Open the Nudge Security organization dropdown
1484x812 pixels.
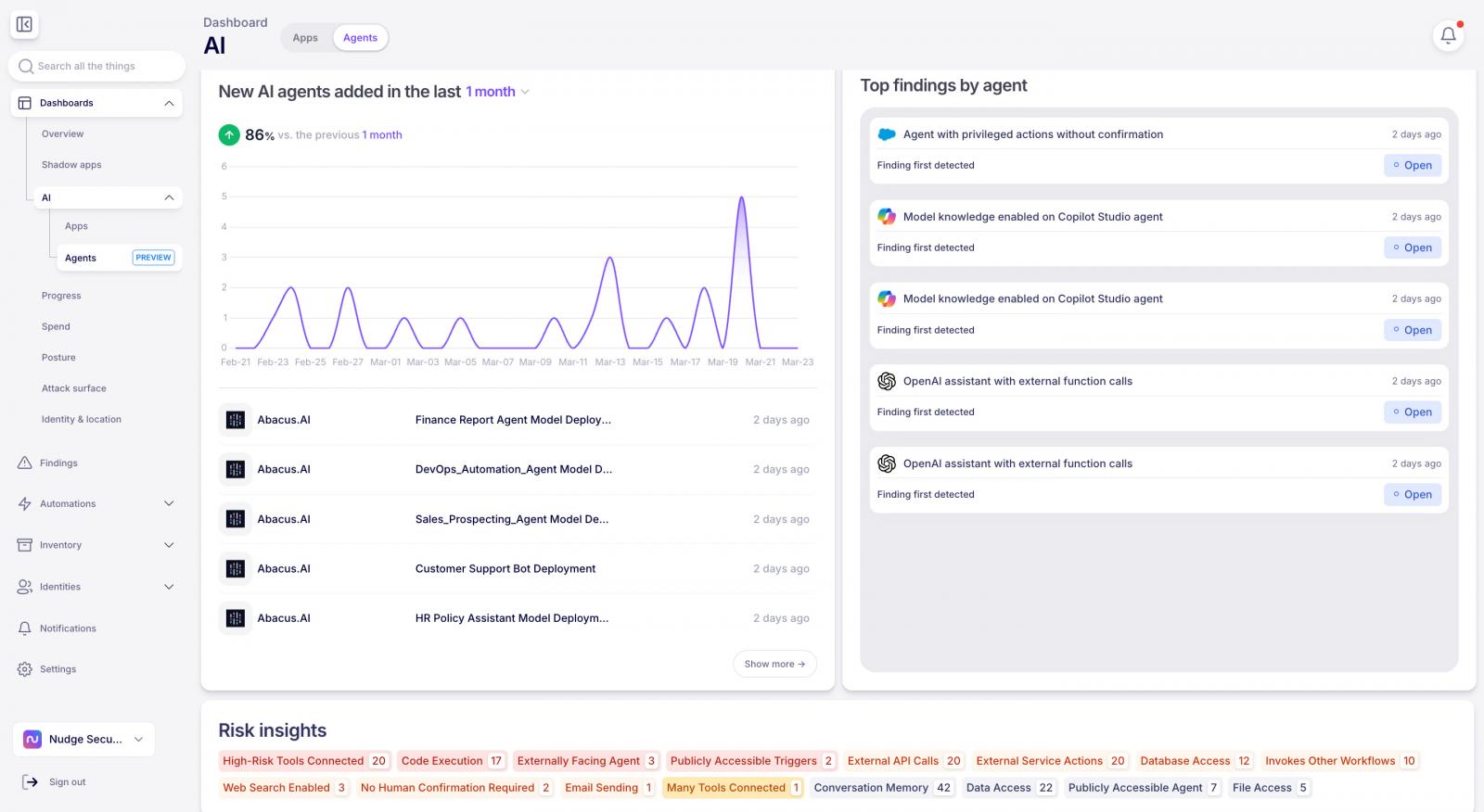[84, 739]
